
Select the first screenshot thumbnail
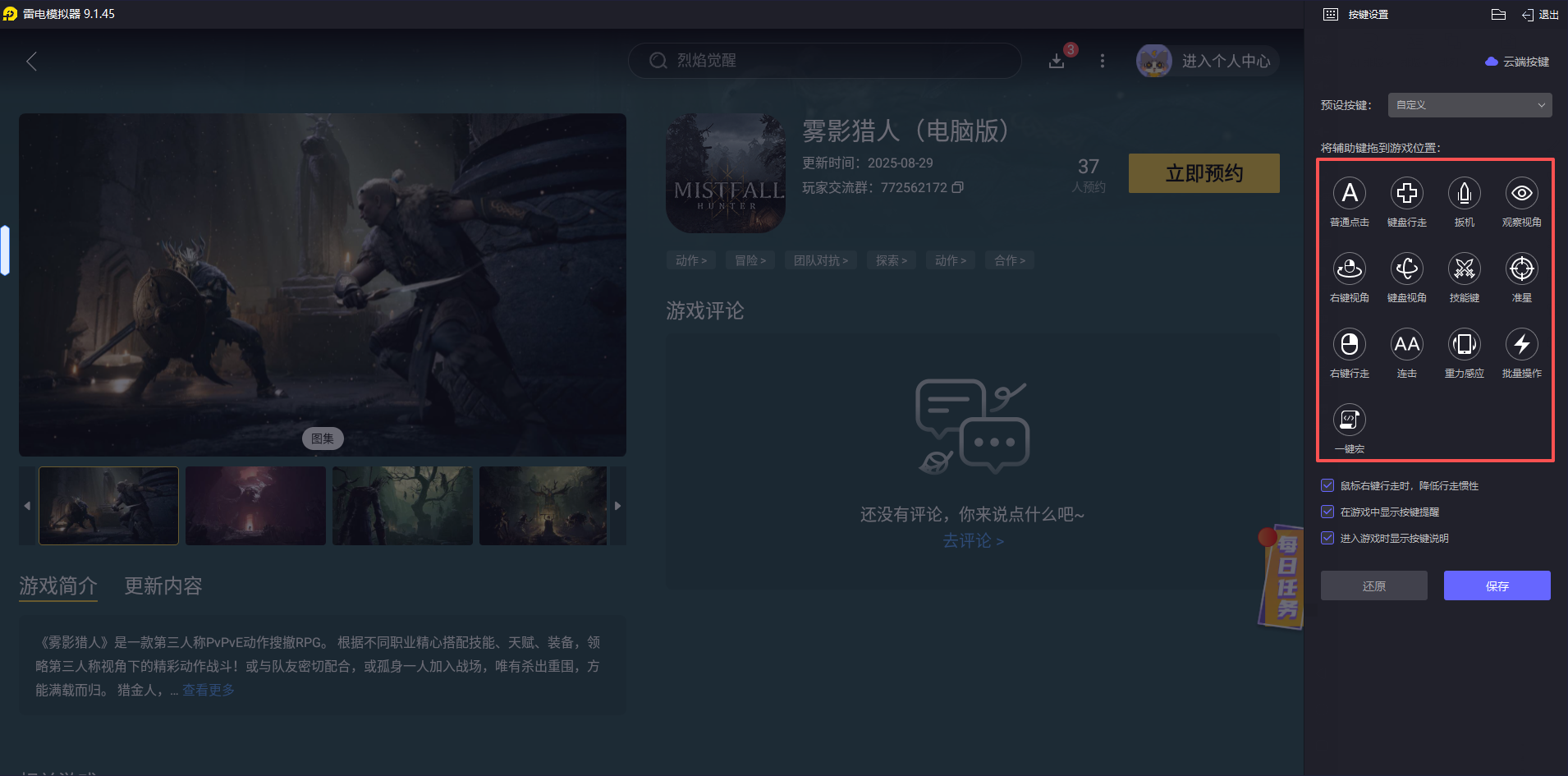pos(108,506)
